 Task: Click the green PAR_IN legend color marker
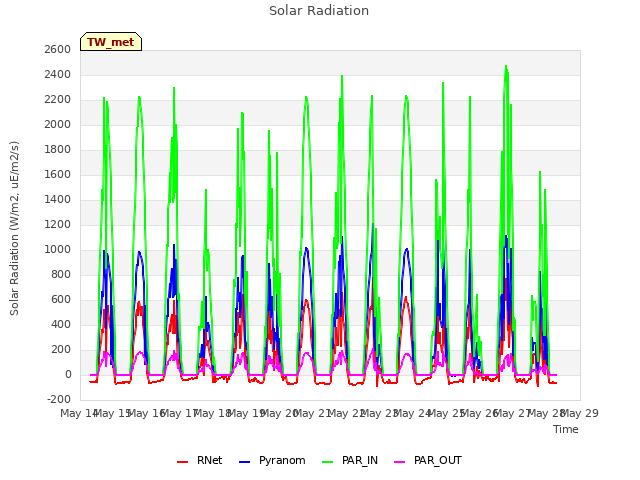[x=328, y=462]
